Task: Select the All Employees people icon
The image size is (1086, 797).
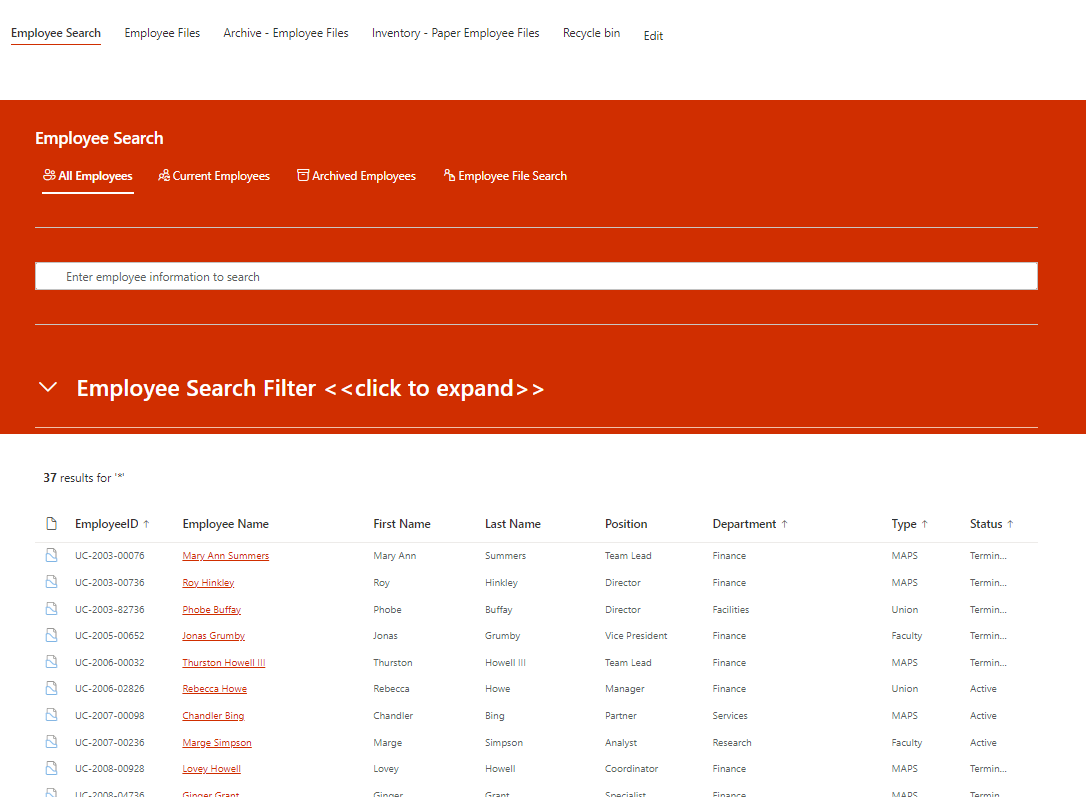Action: coord(51,175)
